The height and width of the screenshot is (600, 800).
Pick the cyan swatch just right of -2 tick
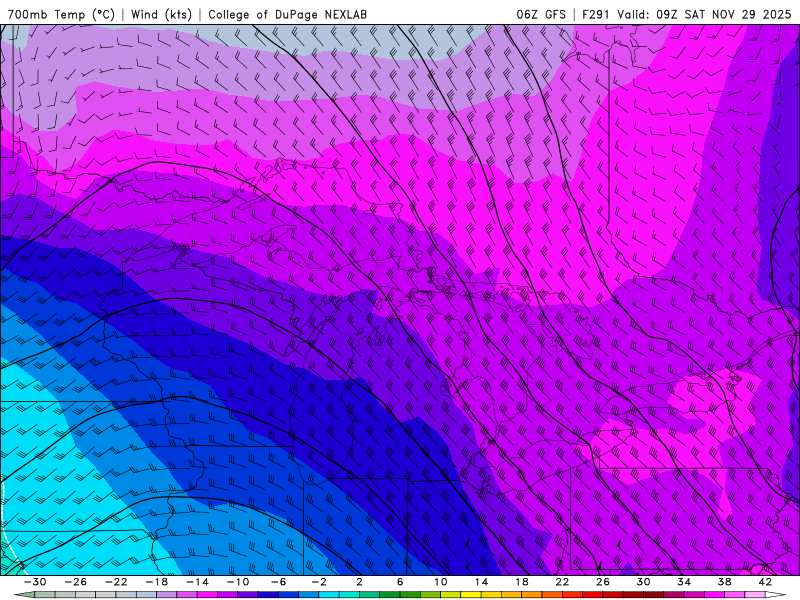[329, 594]
